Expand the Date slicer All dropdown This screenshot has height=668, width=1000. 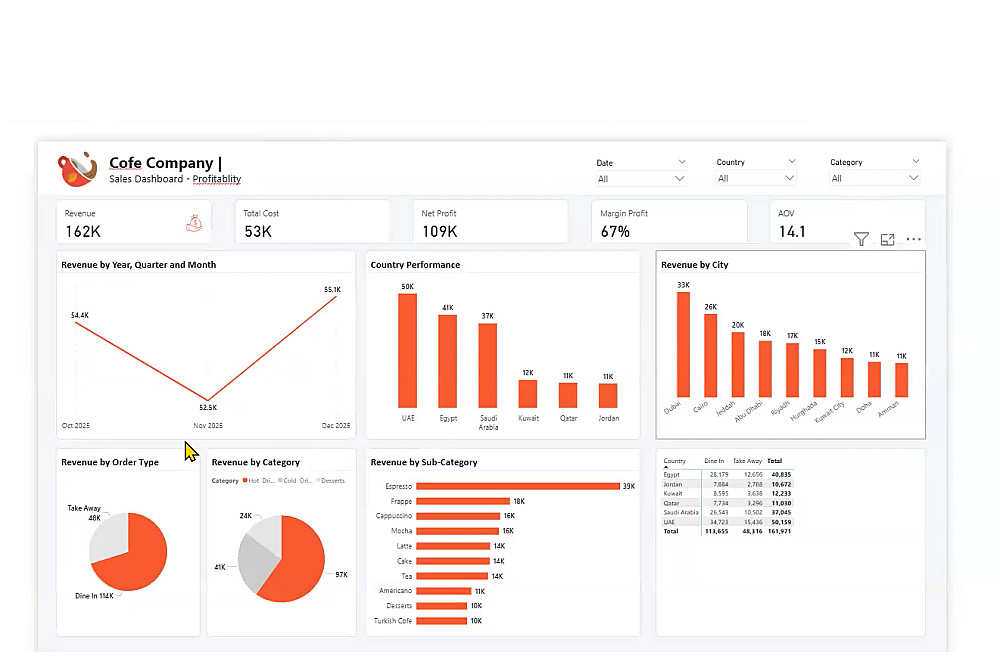(x=640, y=179)
